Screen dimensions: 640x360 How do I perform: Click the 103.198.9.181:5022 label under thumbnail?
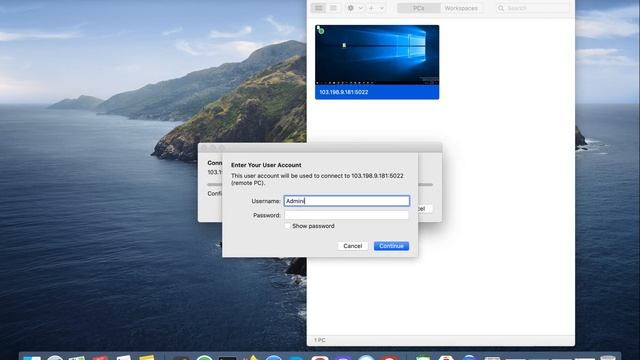pyautogui.click(x=344, y=92)
